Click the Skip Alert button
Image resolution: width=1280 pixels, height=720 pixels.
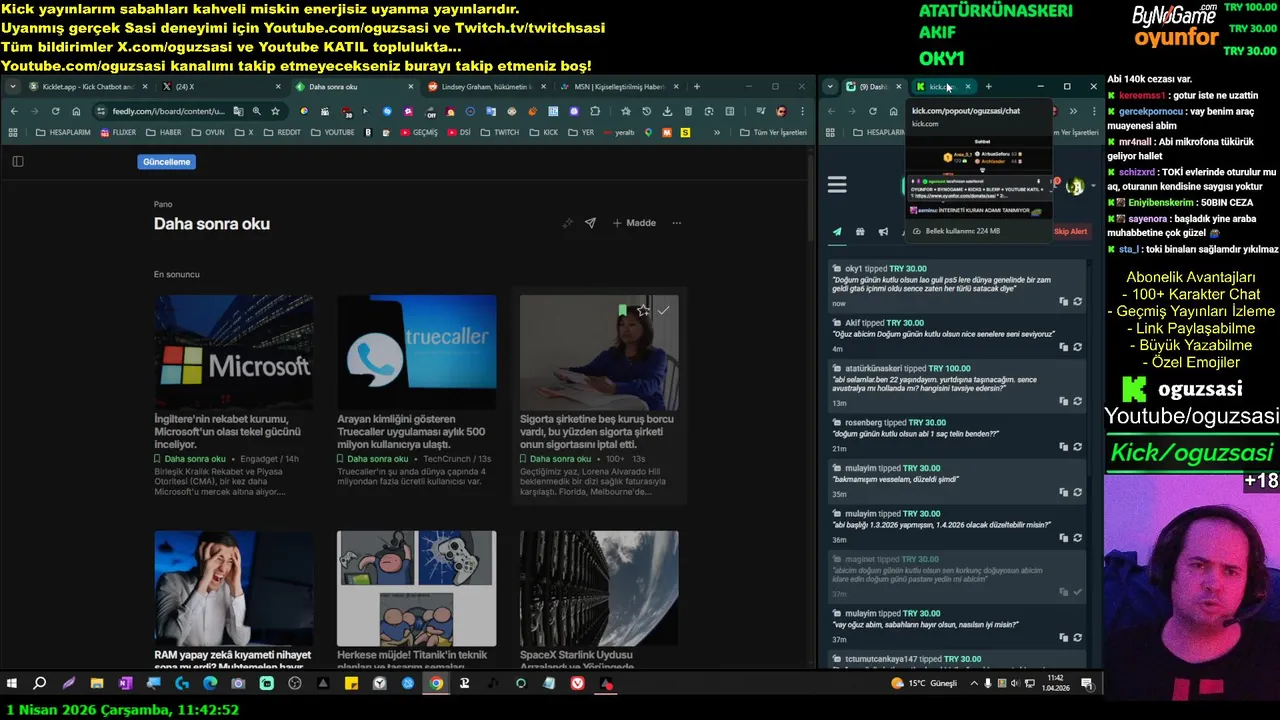[1070, 232]
